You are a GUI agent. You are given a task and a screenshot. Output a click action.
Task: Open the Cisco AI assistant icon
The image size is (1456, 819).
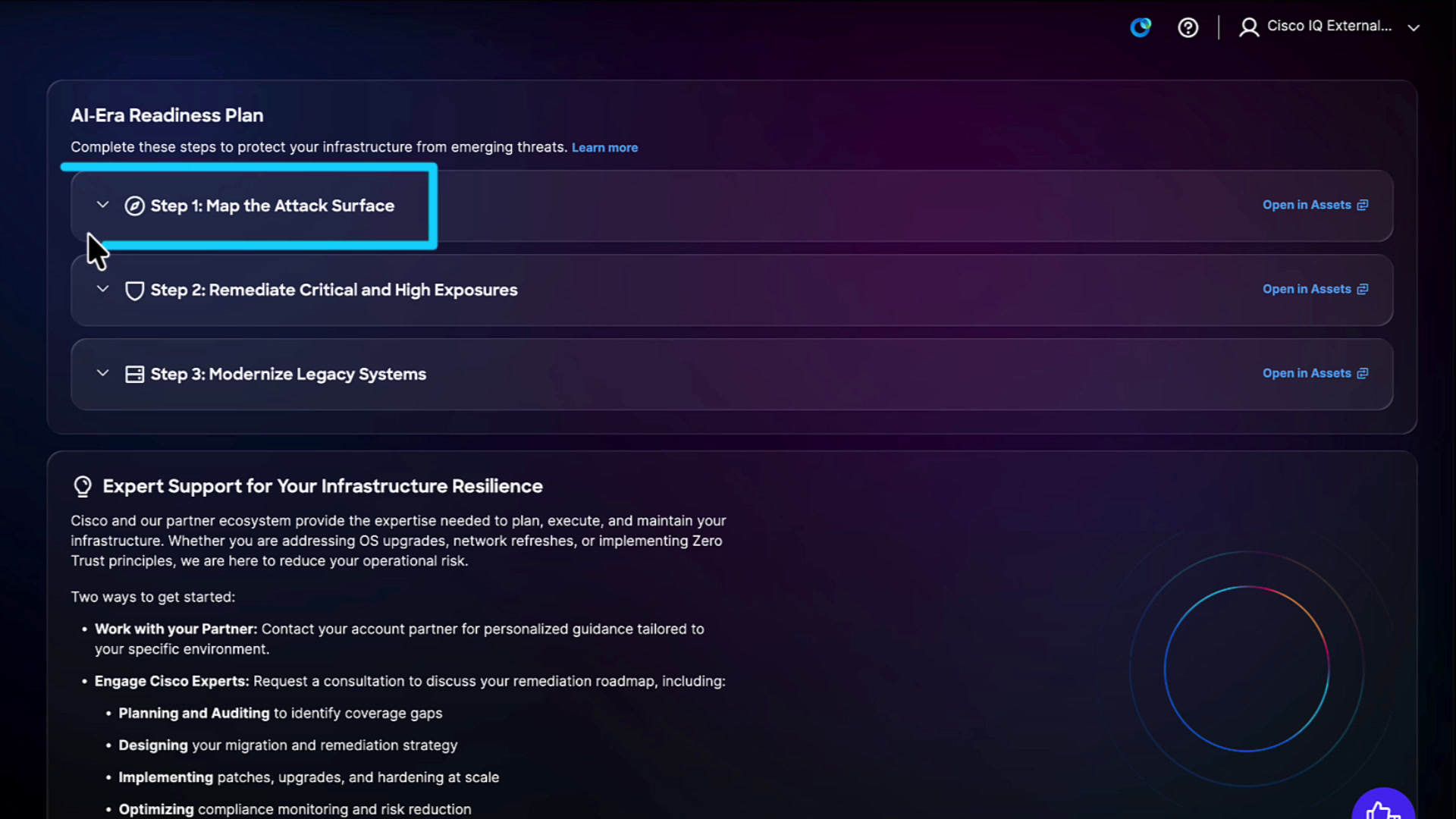point(1141,27)
